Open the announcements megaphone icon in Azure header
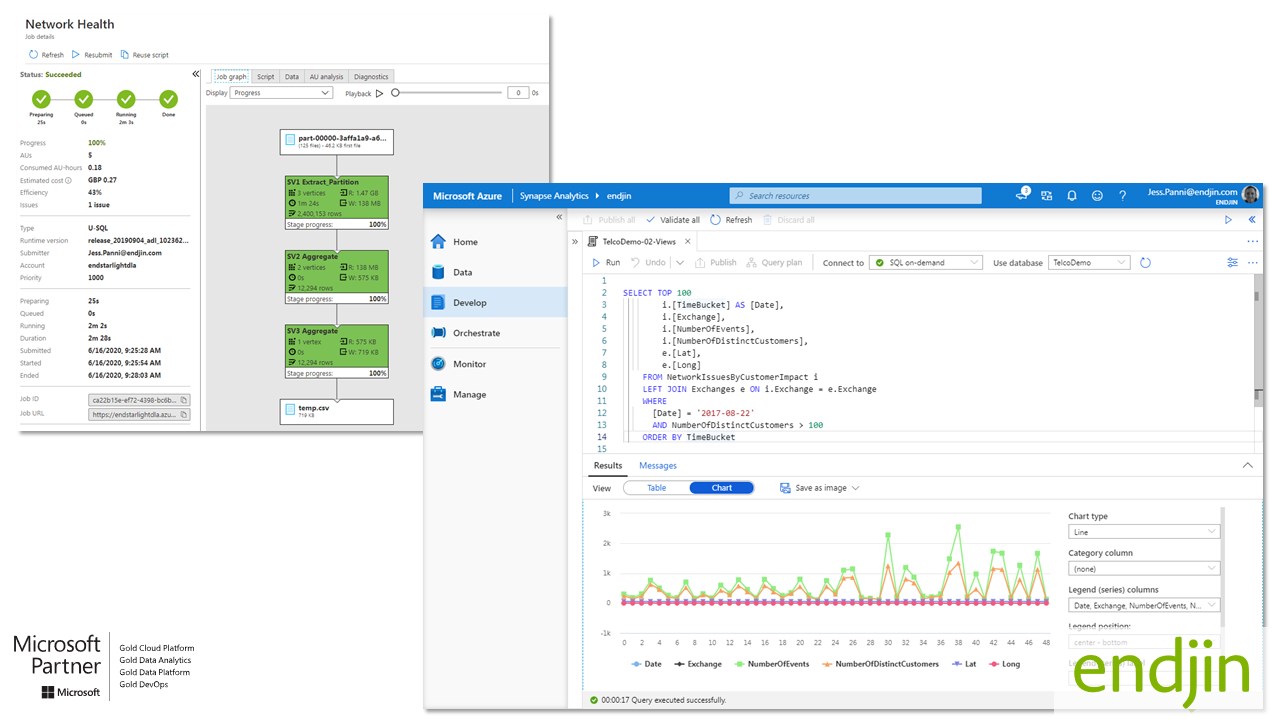 1023,195
